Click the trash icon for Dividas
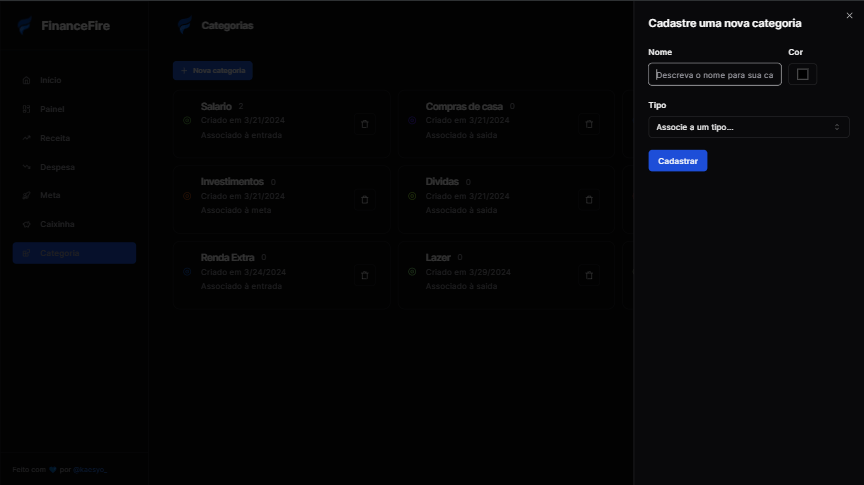 click(589, 200)
